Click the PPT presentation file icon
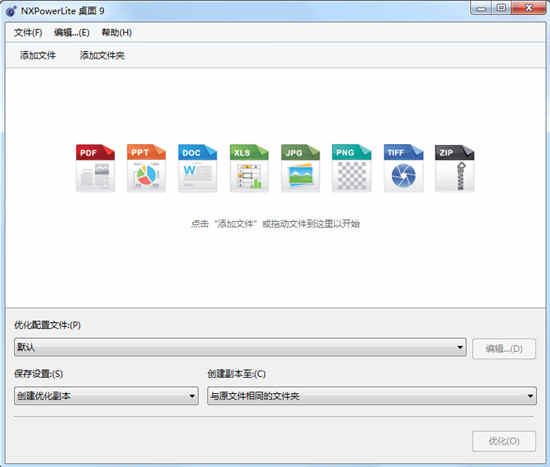Viewport: 550px width, 467px height. 146,168
